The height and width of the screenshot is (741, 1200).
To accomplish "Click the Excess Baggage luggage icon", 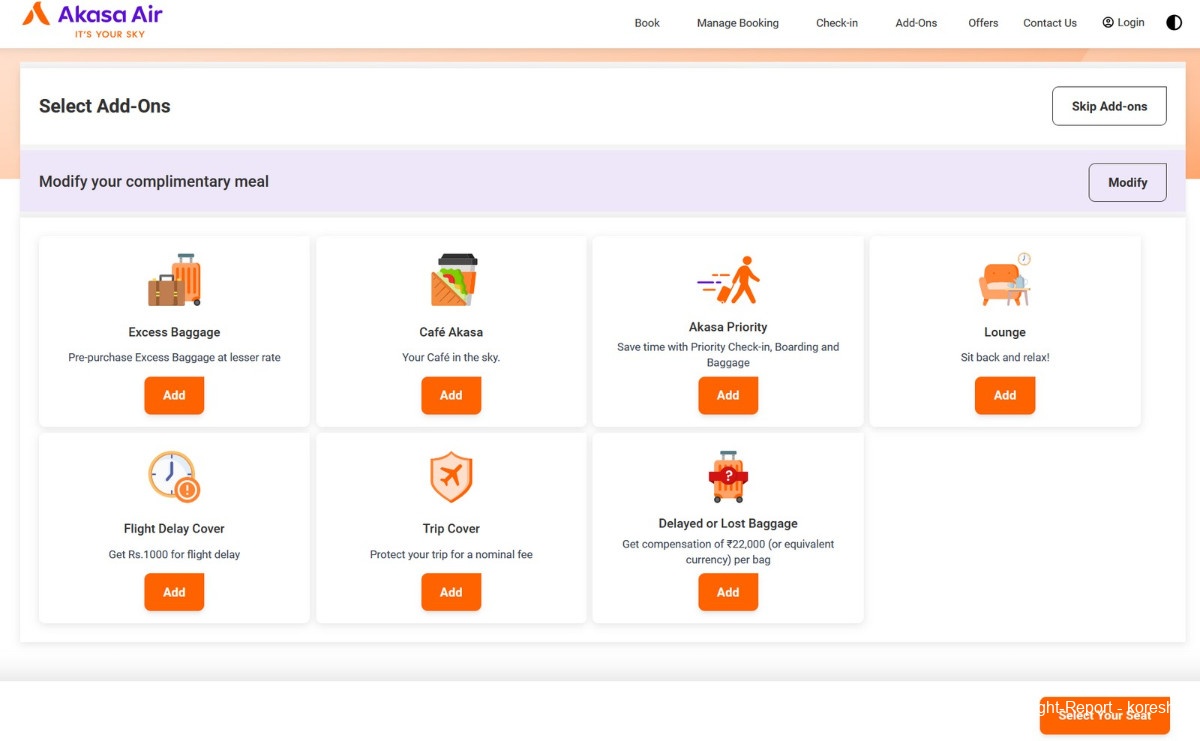I will pos(174,280).
